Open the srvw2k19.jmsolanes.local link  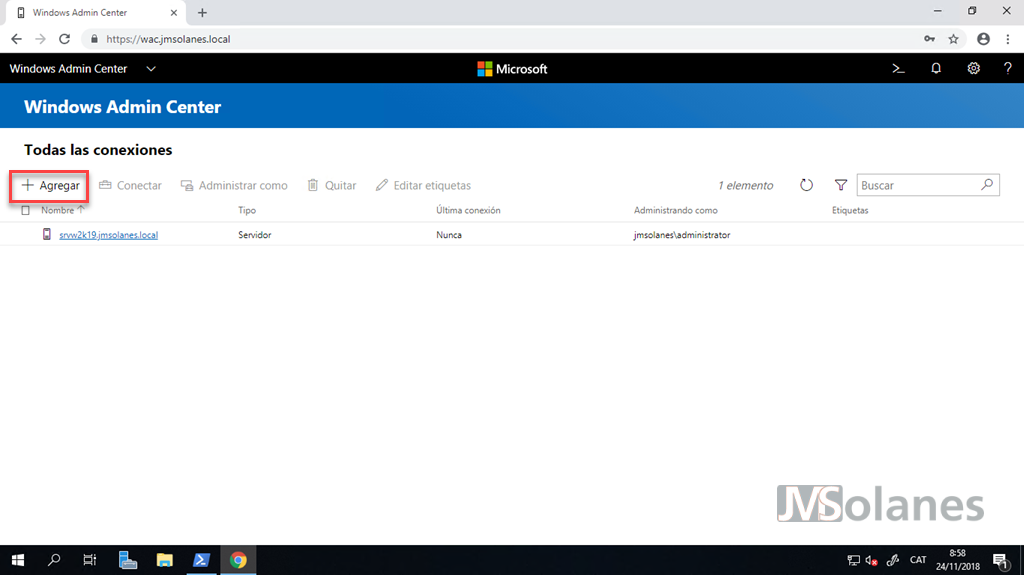[108, 235]
